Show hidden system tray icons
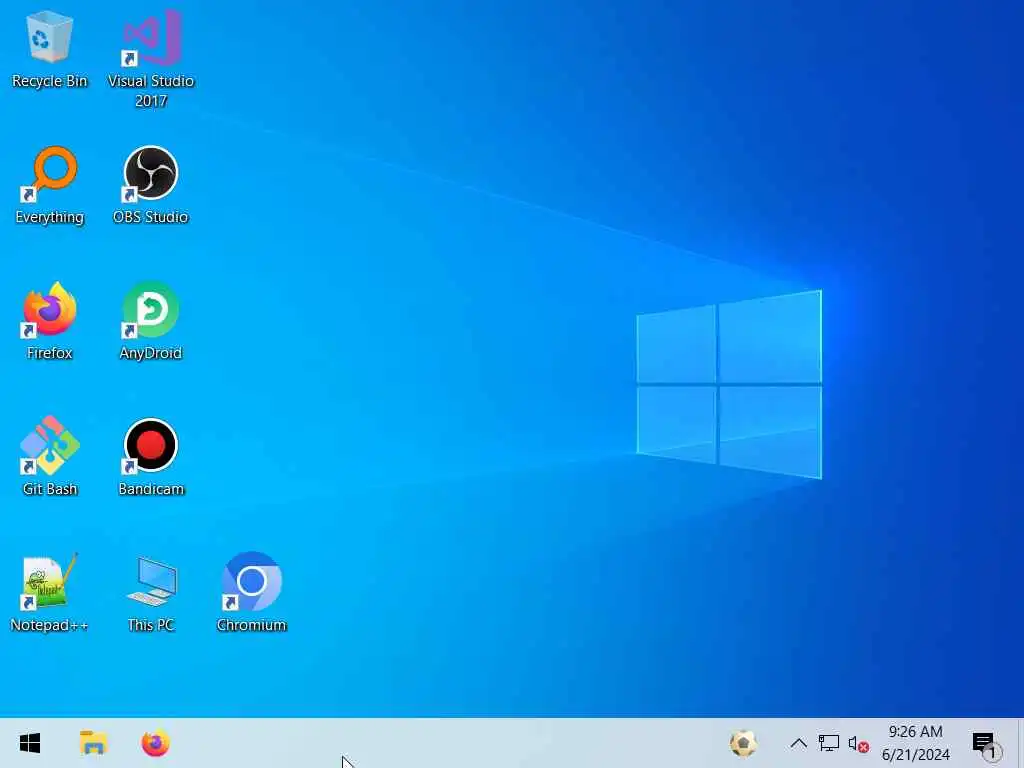Image resolution: width=1024 pixels, height=768 pixels. [x=799, y=743]
